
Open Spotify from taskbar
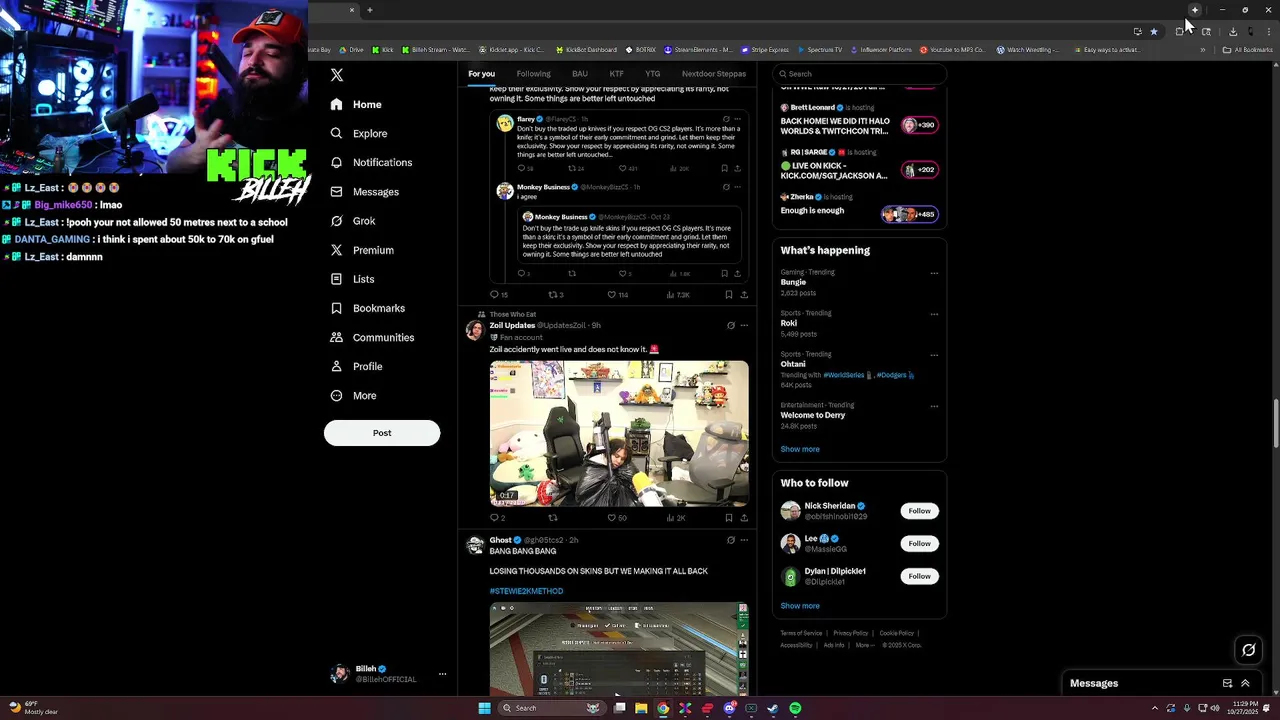tap(795, 708)
